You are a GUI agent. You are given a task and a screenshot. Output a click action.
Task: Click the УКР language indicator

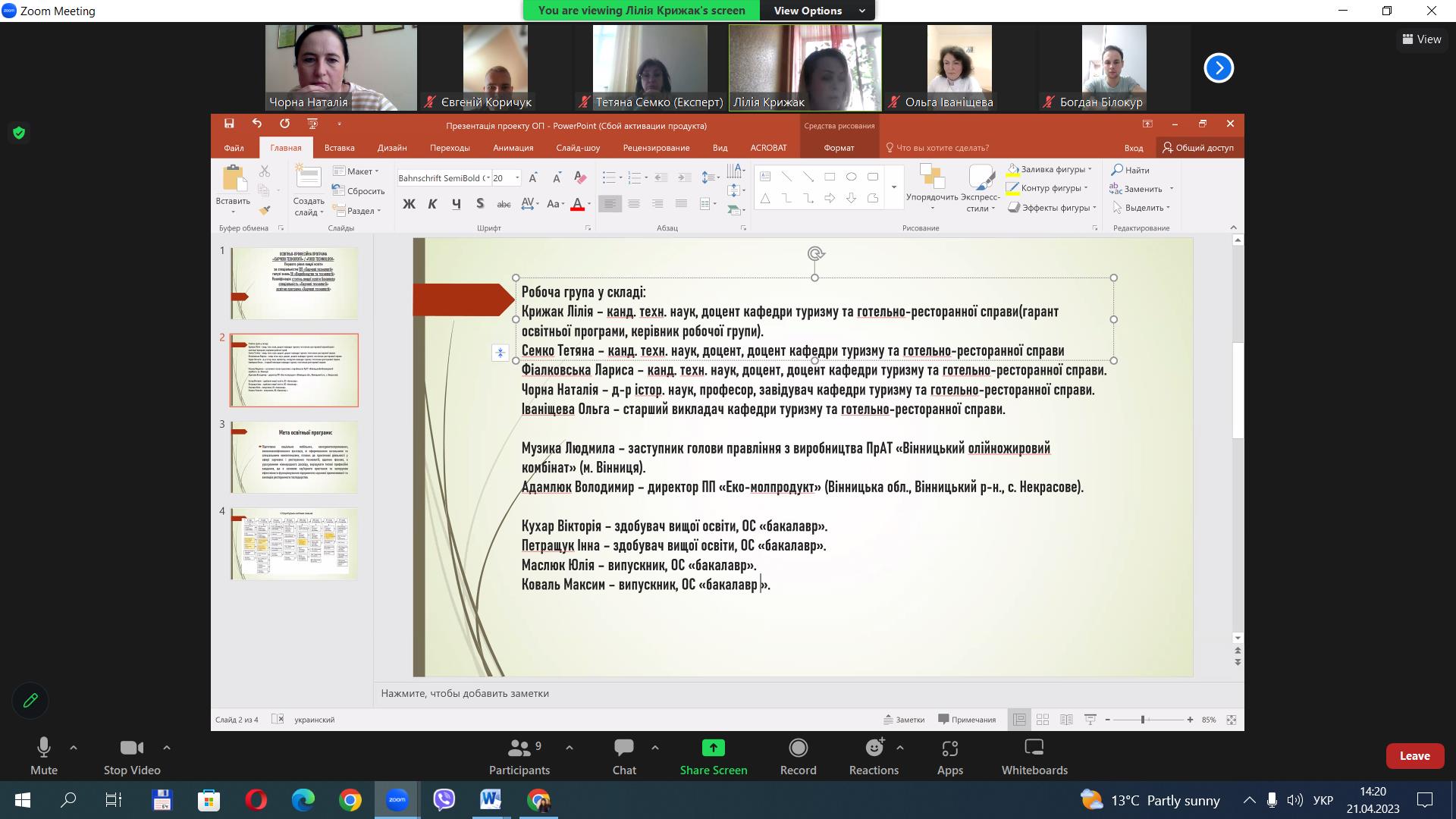point(1323,800)
